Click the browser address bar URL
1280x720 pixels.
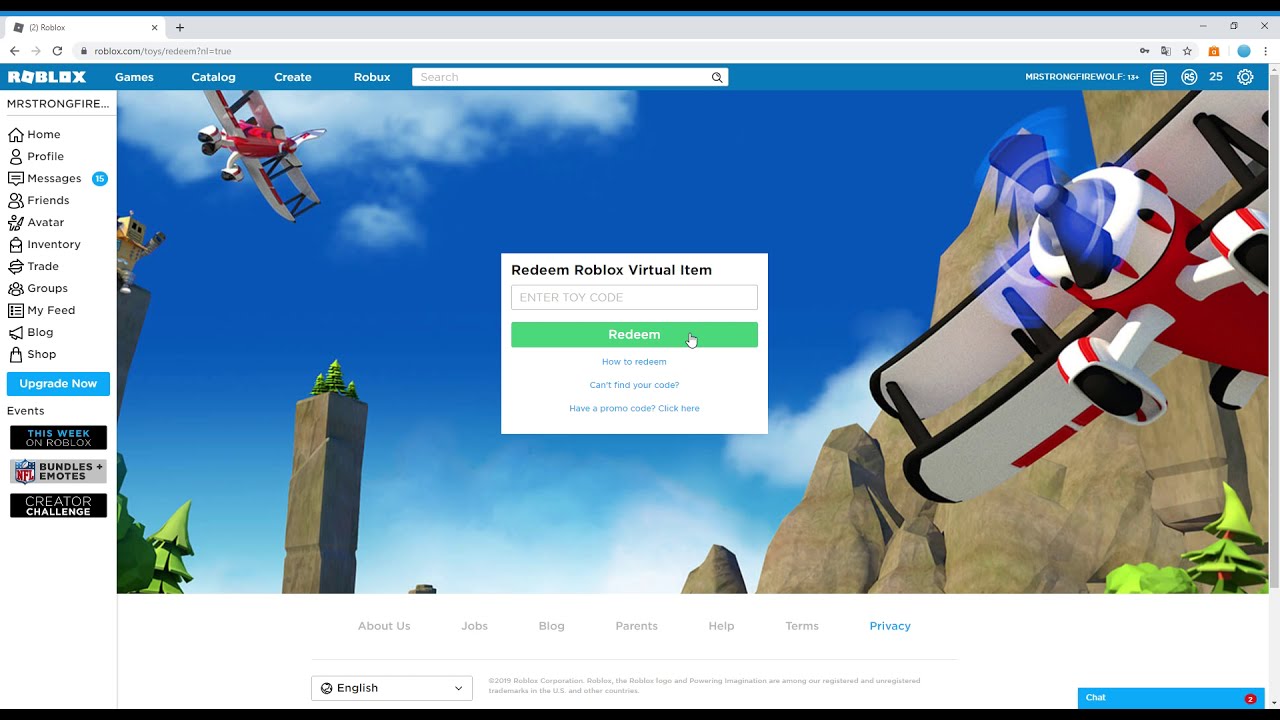163,51
